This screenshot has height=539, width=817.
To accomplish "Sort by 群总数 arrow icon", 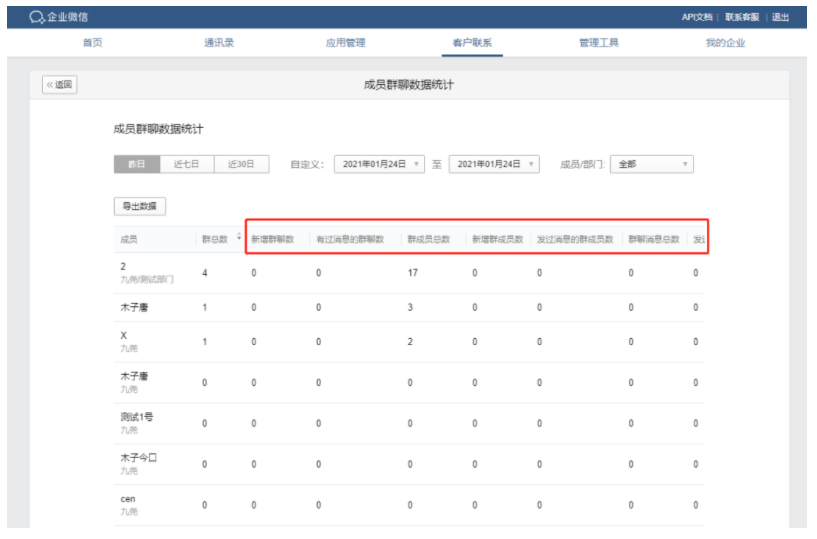I will [x=239, y=237].
